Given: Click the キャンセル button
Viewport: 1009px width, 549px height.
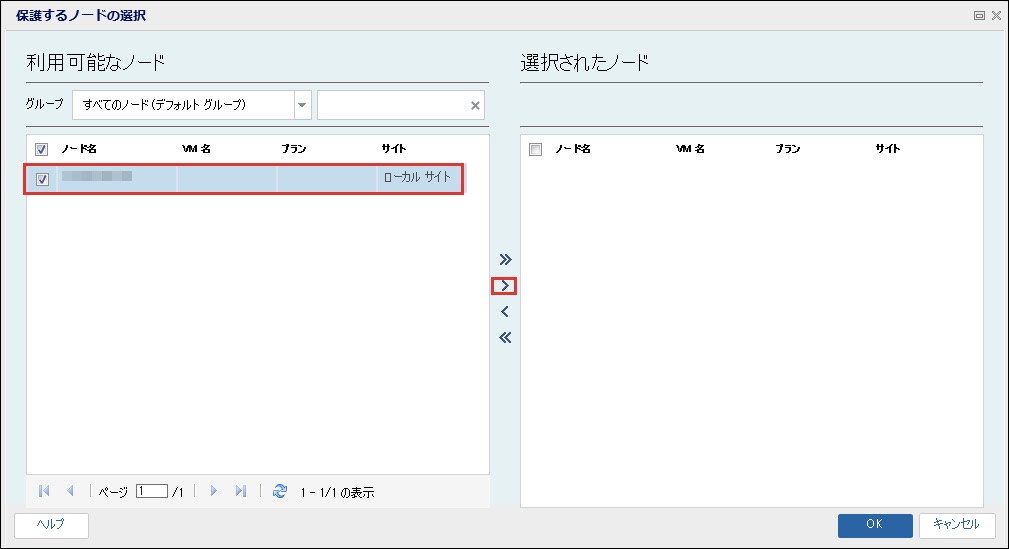Looking at the screenshot, I should (x=957, y=525).
